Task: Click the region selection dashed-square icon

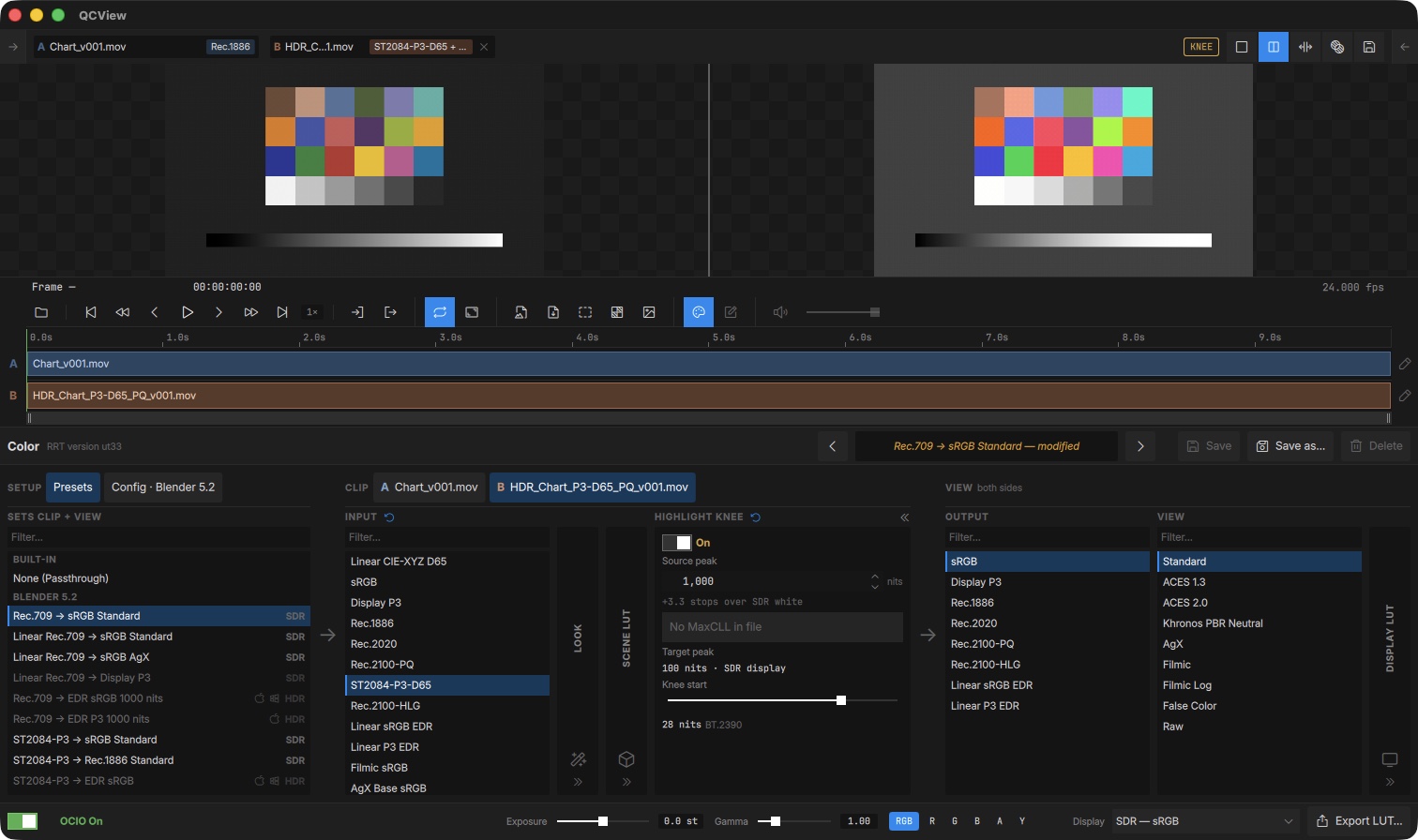Action: pyautogui.click(x=585, y=312)
